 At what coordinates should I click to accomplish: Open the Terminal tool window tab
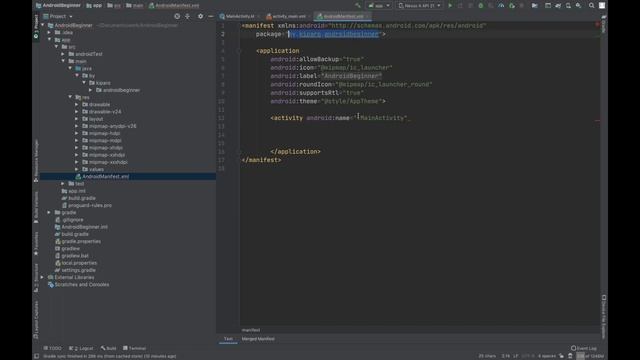(134, 348)
